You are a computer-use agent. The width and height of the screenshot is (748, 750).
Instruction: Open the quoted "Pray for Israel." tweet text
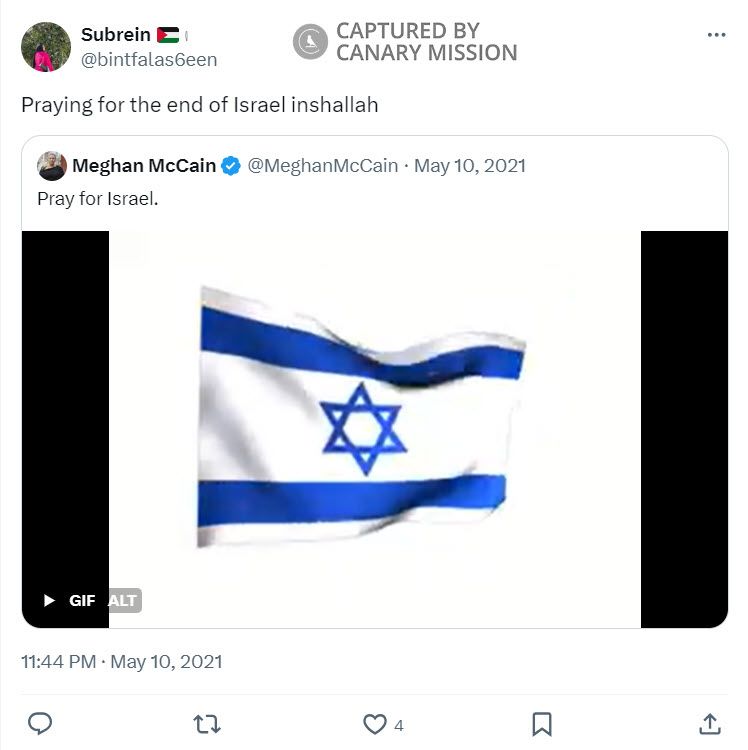pyautogui.click(x=98, y=198)
